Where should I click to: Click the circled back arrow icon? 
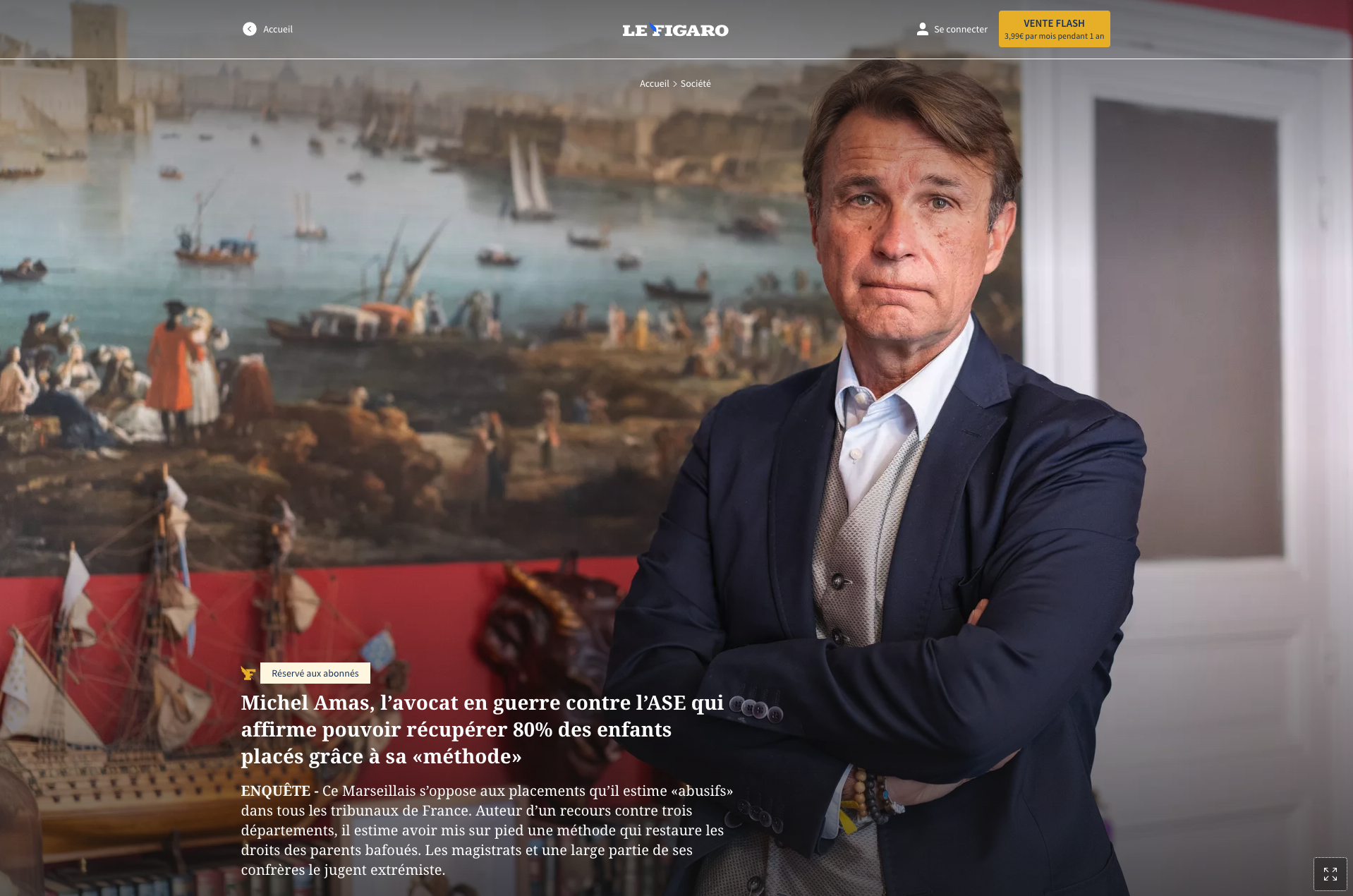tap(249, 29)
